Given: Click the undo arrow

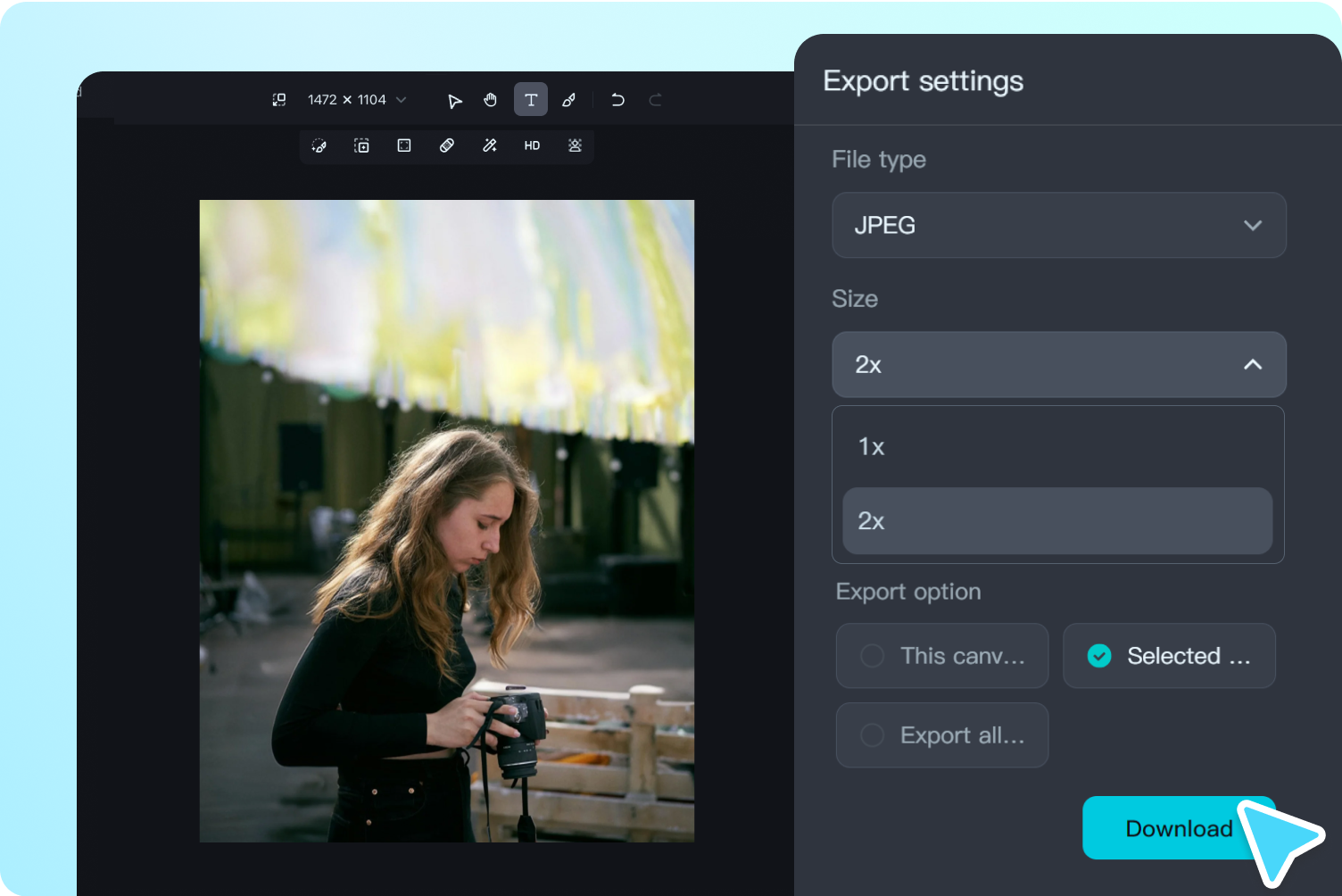Looking at the screenshot, I should coord(617,100).
